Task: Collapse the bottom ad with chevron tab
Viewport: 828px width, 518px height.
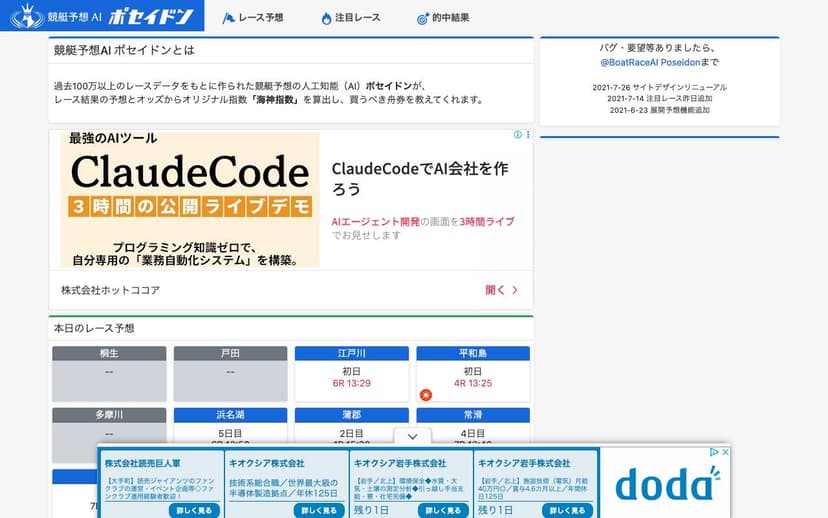Action: pyautogui.click(x=412, y=437)
